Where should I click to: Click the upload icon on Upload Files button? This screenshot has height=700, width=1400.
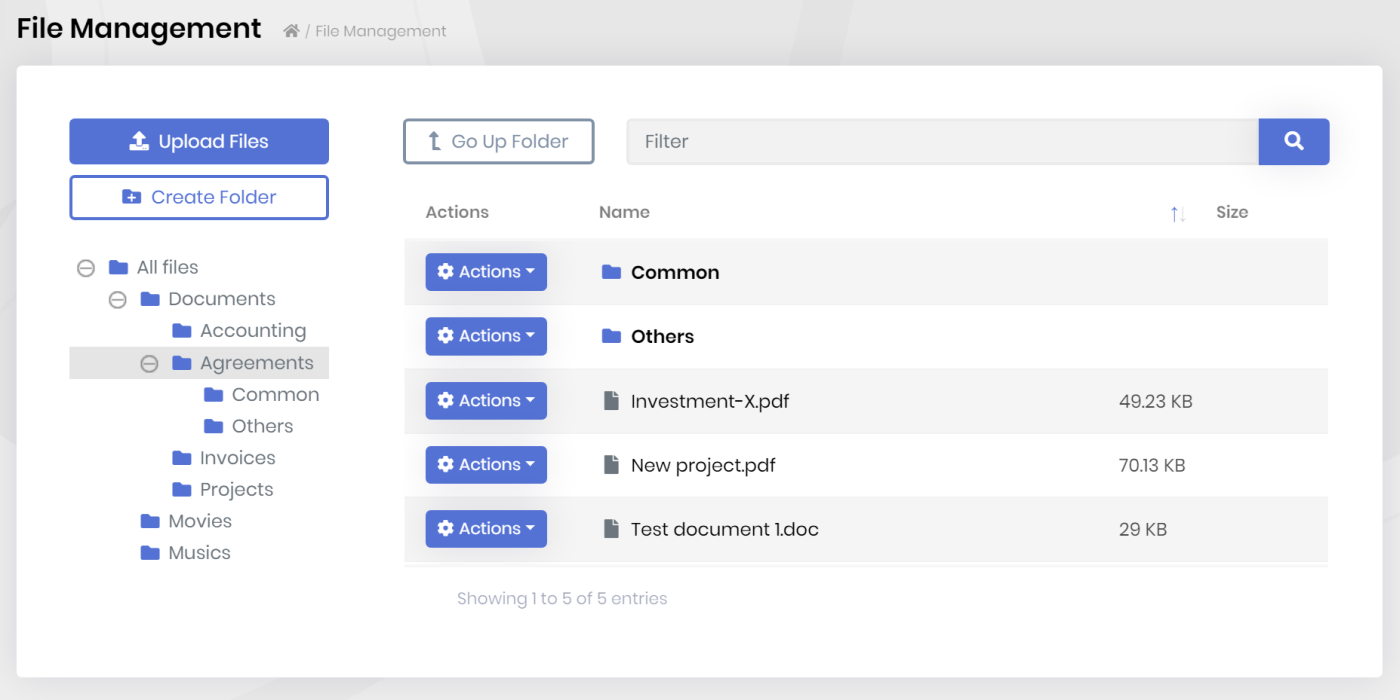tap(141, 141)
